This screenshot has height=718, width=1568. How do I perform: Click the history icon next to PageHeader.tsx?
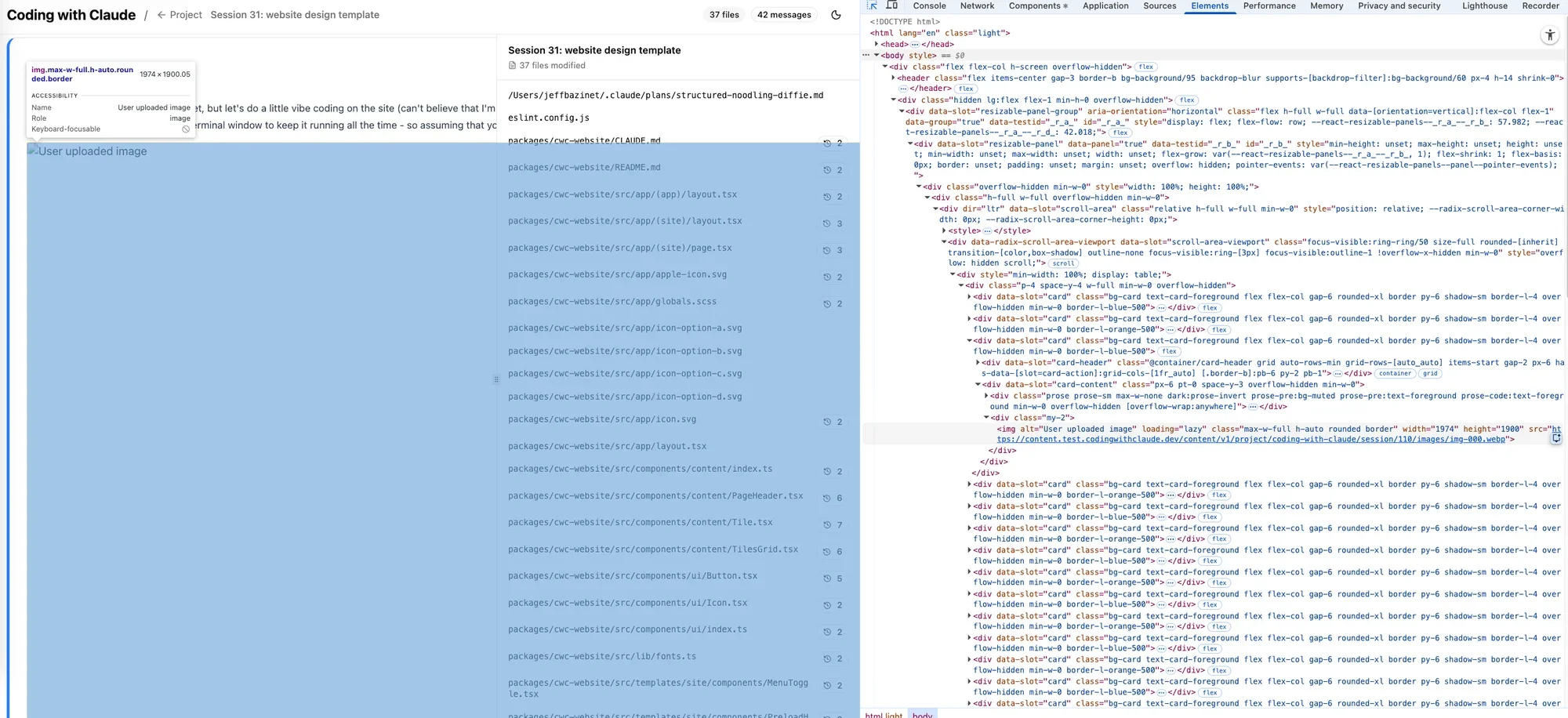pos(826,499)
